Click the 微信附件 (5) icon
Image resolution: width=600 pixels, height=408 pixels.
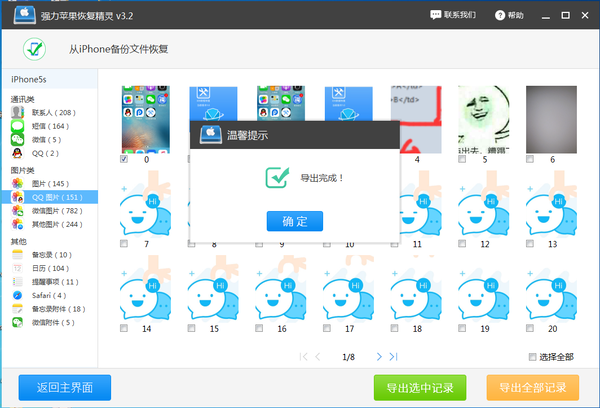pyautogui.click(x=17, y=323)
